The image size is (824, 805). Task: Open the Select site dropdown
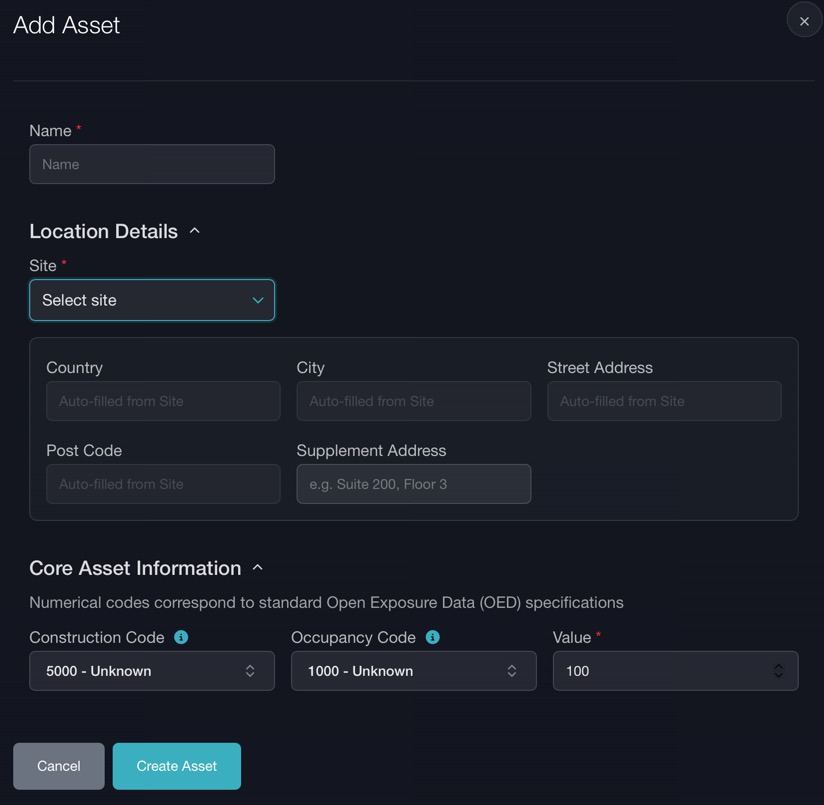tap(152, 300)
